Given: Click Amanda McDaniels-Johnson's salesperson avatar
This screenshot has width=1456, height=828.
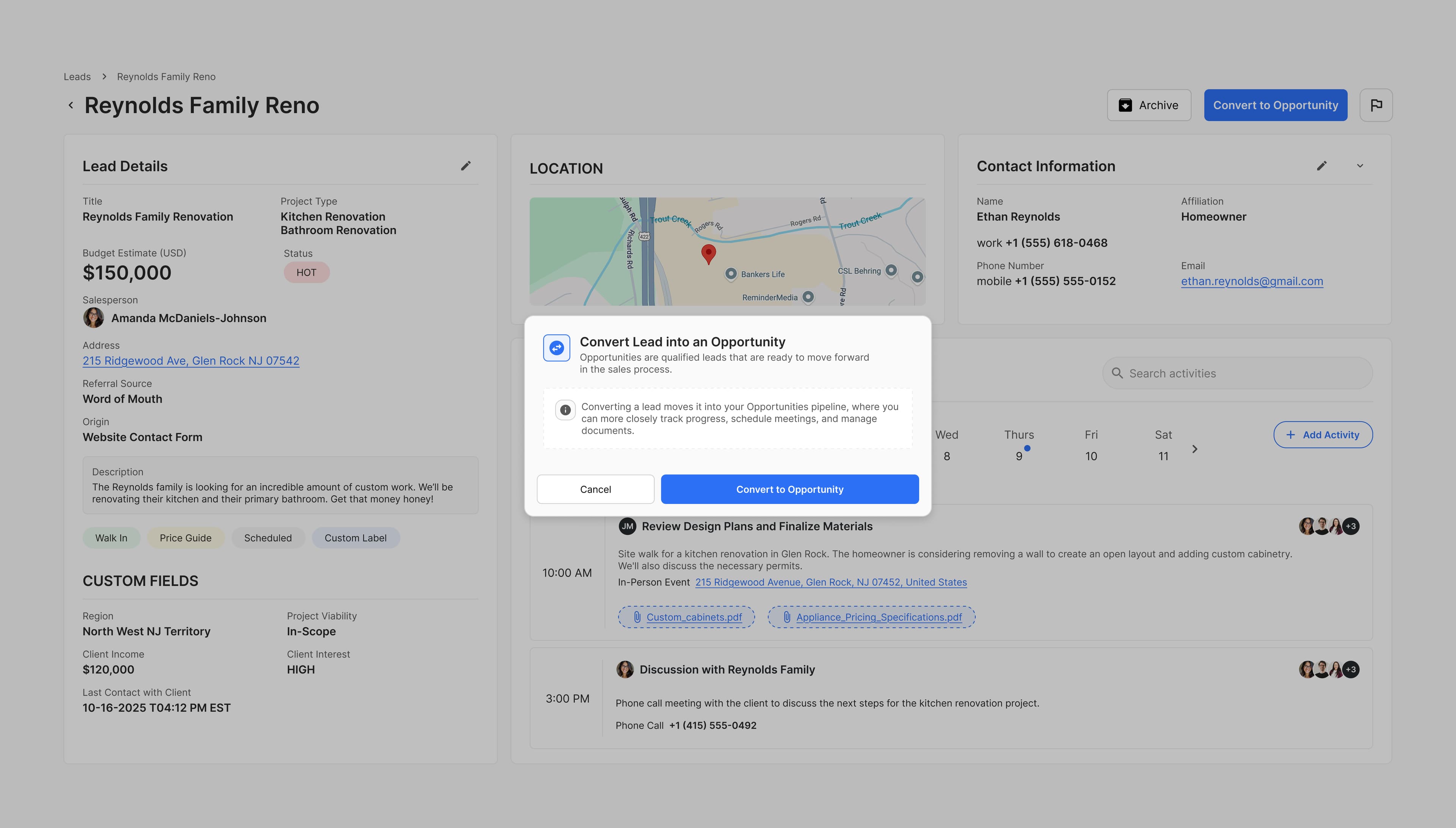Looking at the screenshot, I should coord(93,318).
